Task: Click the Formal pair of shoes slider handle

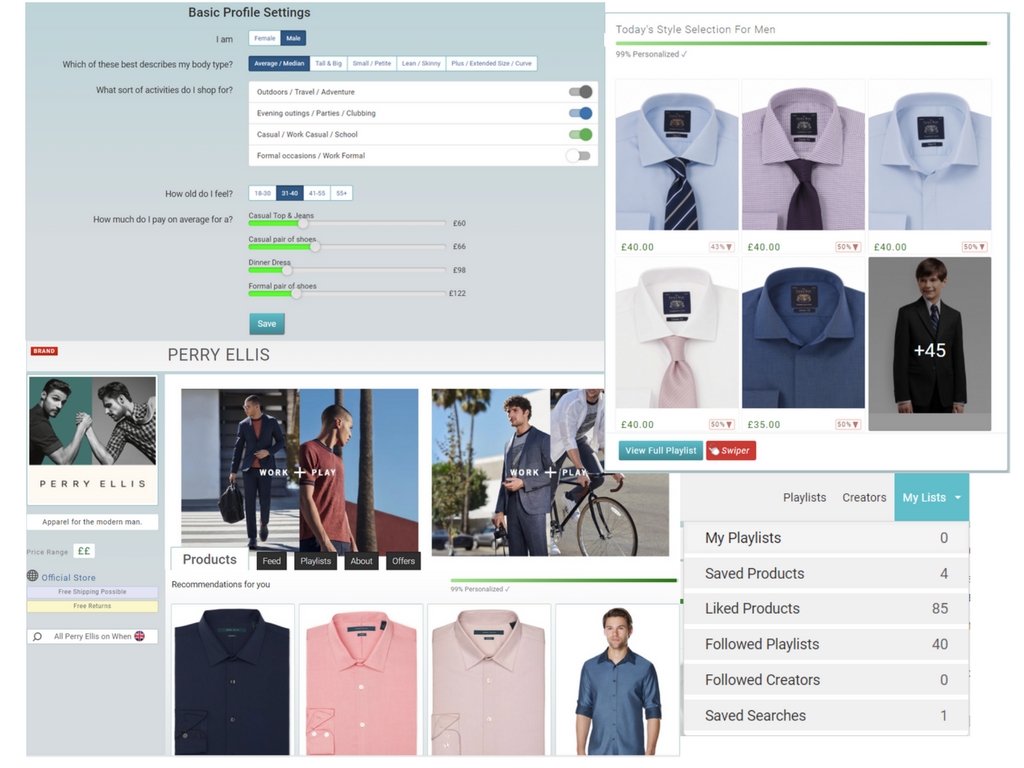Action: pyautogui.click(x=296, y=294)
